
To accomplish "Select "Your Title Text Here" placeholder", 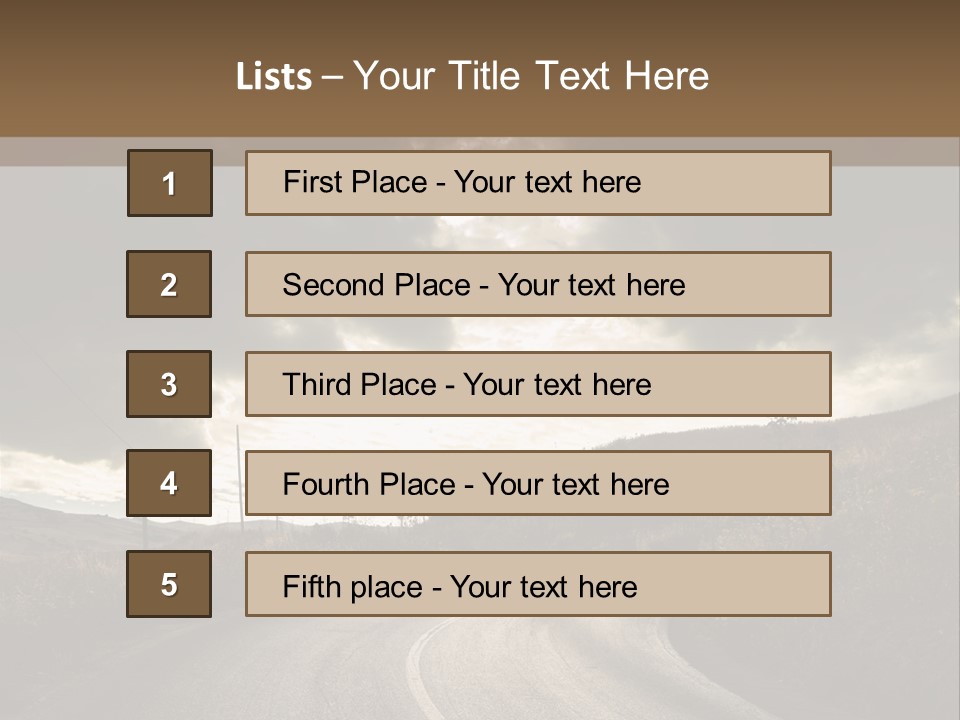I will [531, 76].
